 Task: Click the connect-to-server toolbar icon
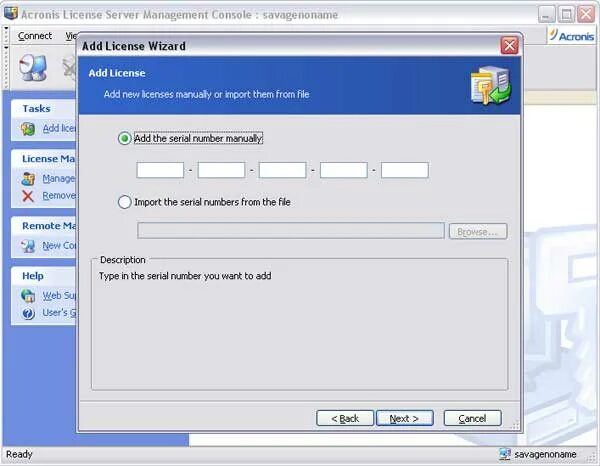coord(33,67)
